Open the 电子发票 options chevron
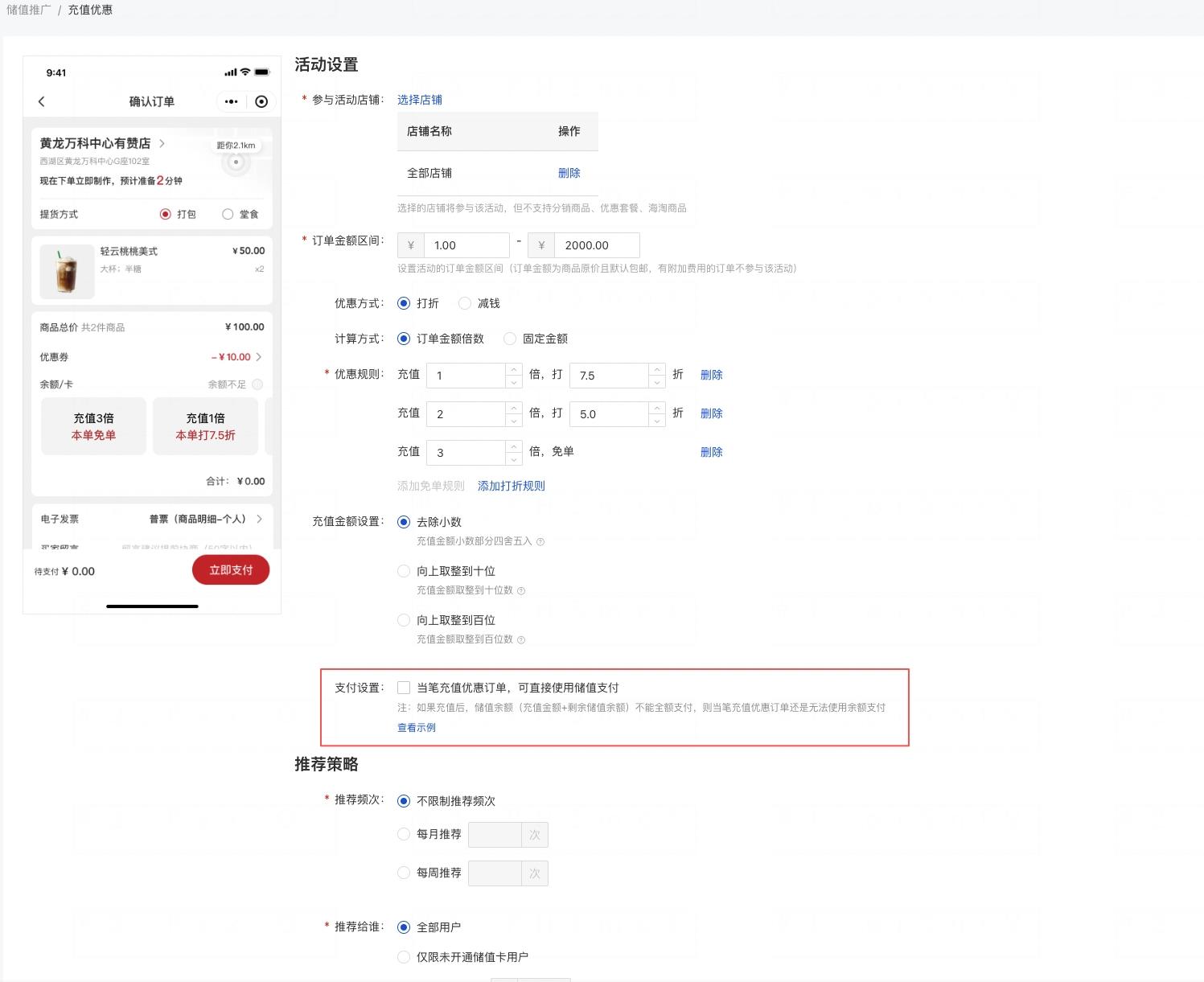Image resolution: width=1204 pixels, height=982 pixels. coord(259,519)
